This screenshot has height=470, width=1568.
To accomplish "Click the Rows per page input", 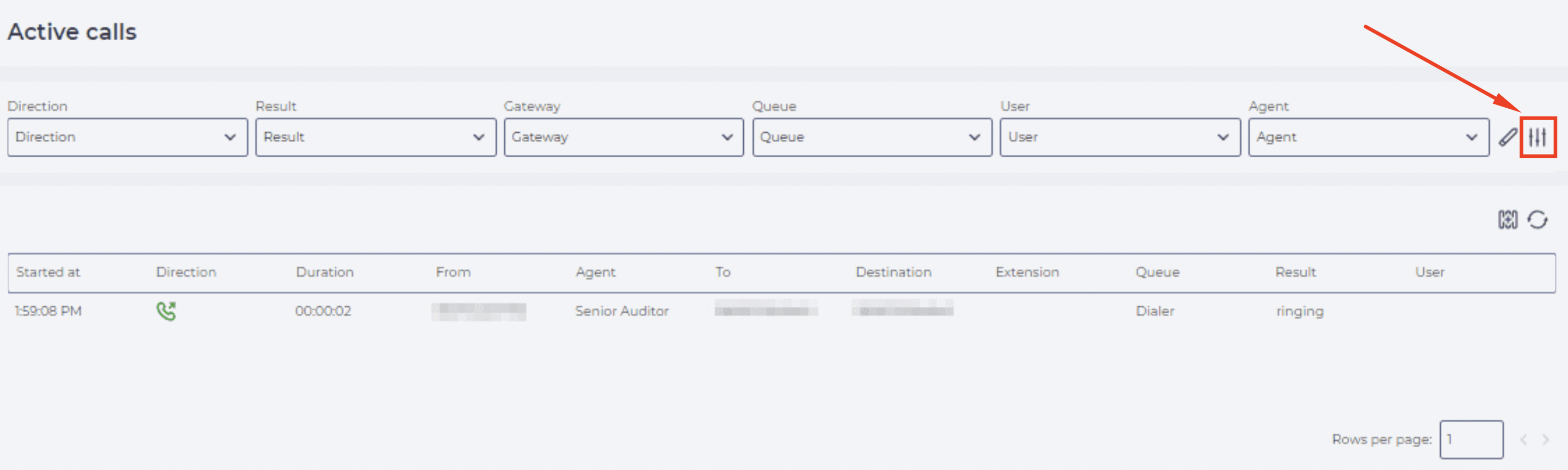I will tap(1471, 439).
